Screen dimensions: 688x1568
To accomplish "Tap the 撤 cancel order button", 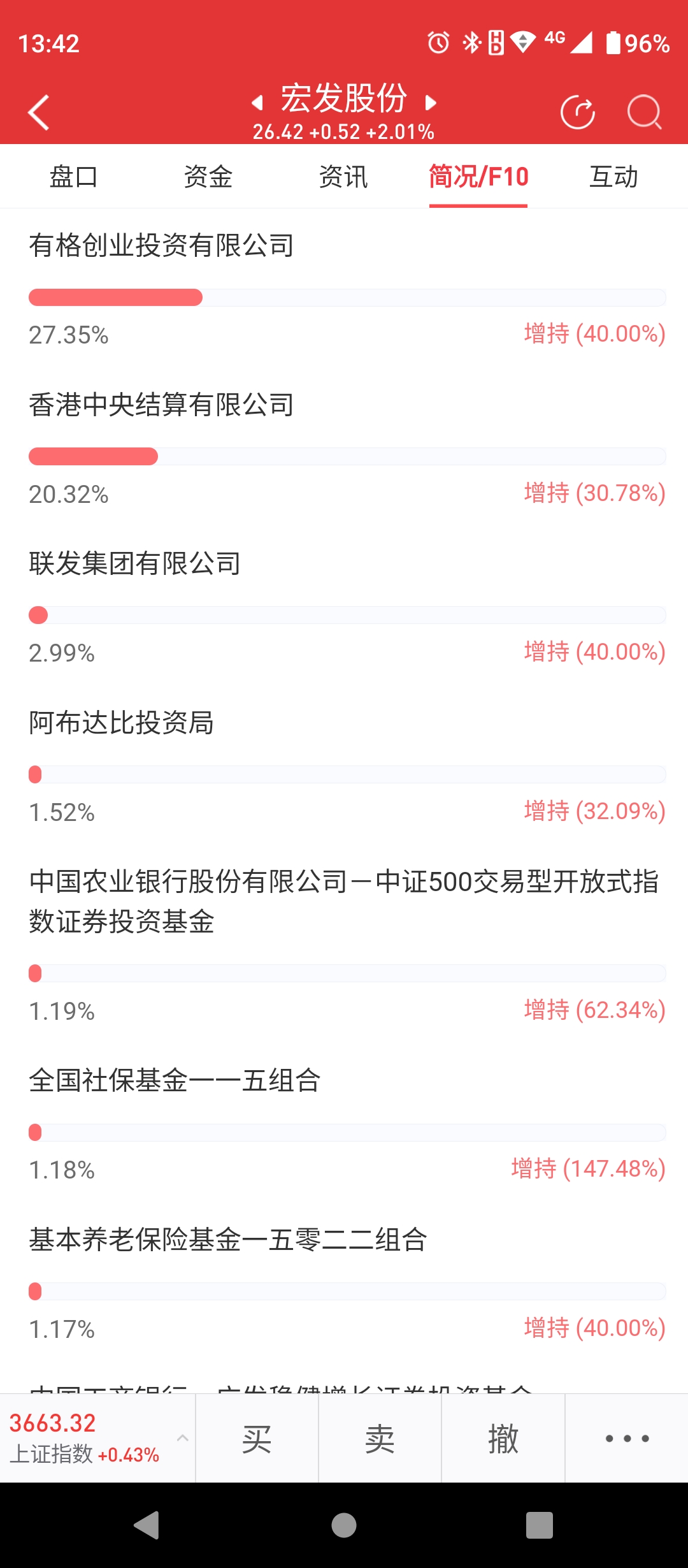I will tap(503, 1438).
